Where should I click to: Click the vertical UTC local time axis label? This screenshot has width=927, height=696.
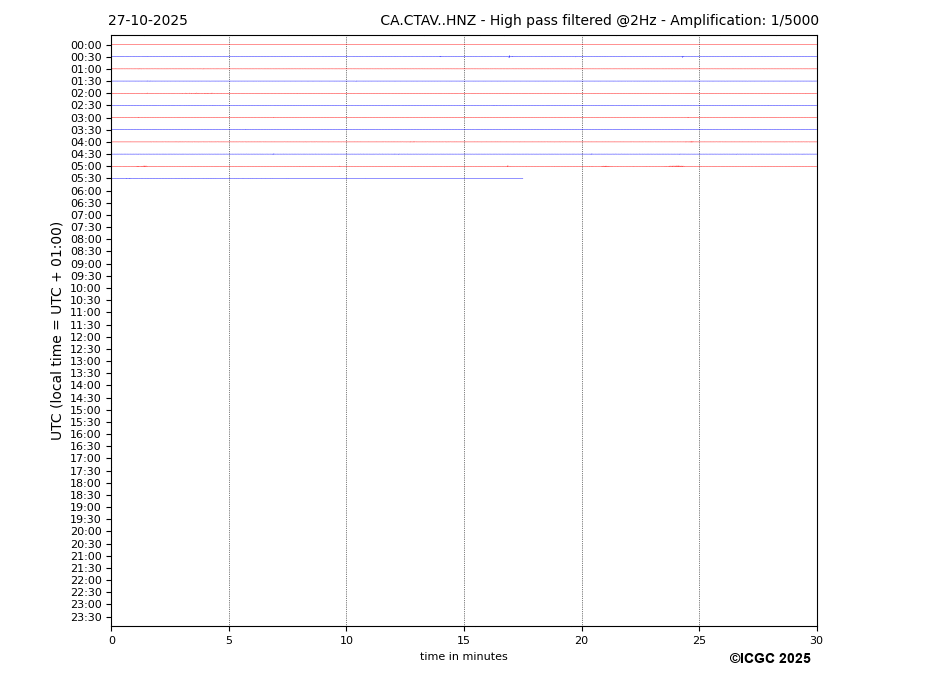58,331
